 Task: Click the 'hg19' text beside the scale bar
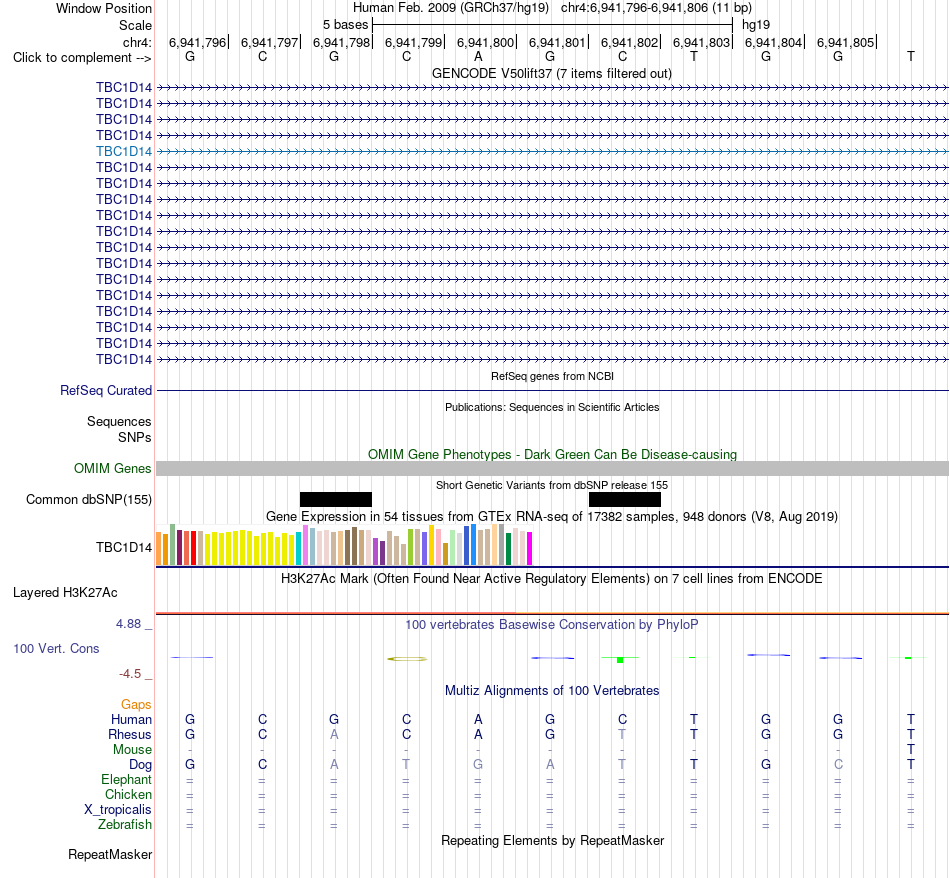(756, 25)
